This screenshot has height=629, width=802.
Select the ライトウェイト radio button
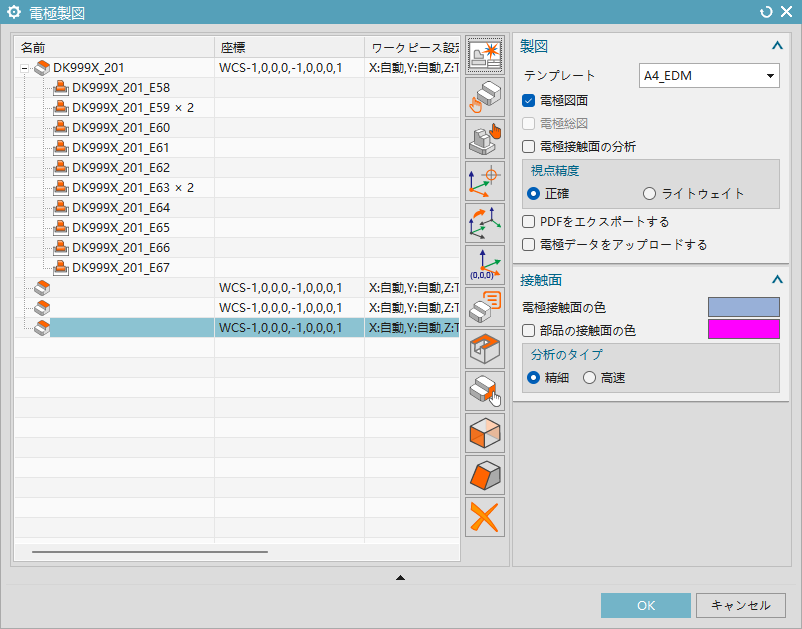pyautogui.click(x=650, y=194)
